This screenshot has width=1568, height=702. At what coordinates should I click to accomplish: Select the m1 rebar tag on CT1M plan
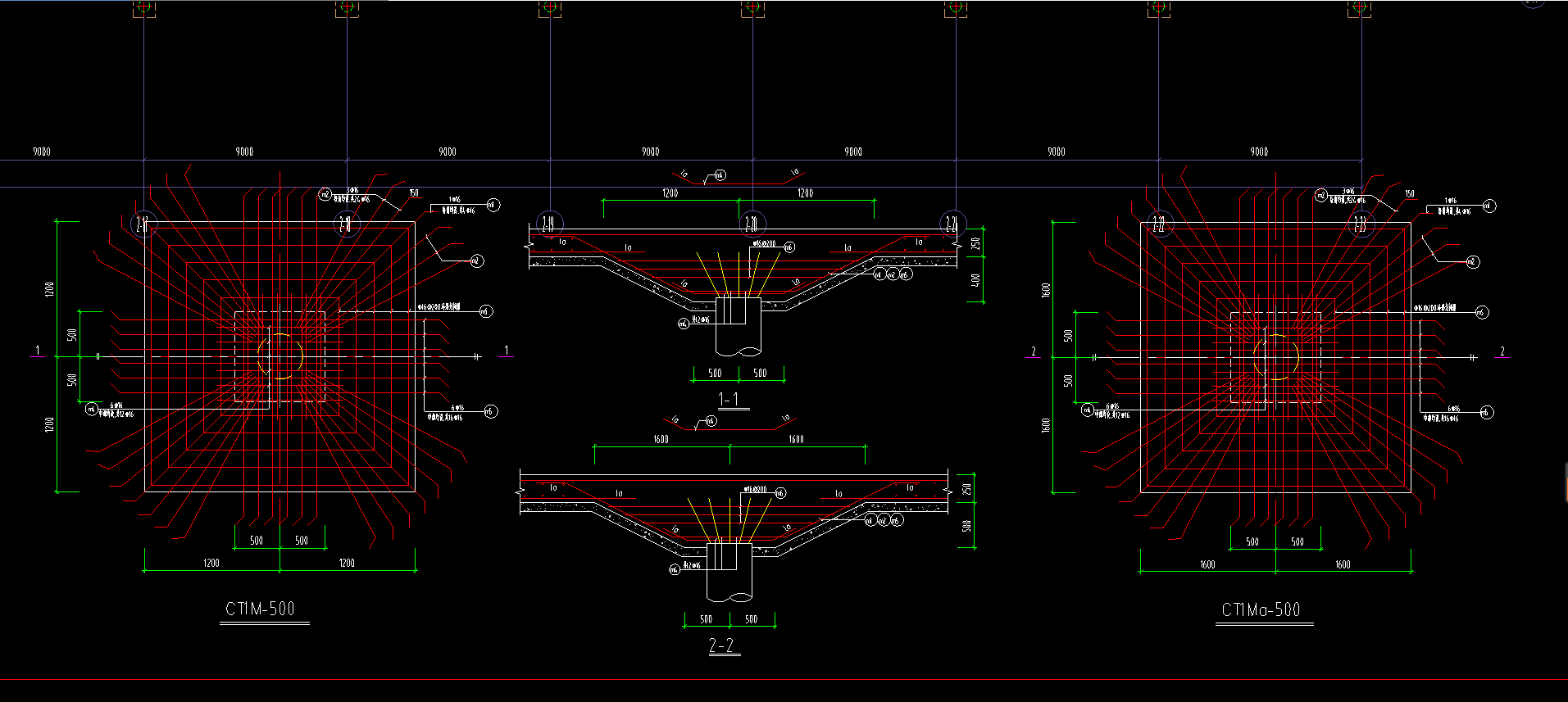pos(493,205)
